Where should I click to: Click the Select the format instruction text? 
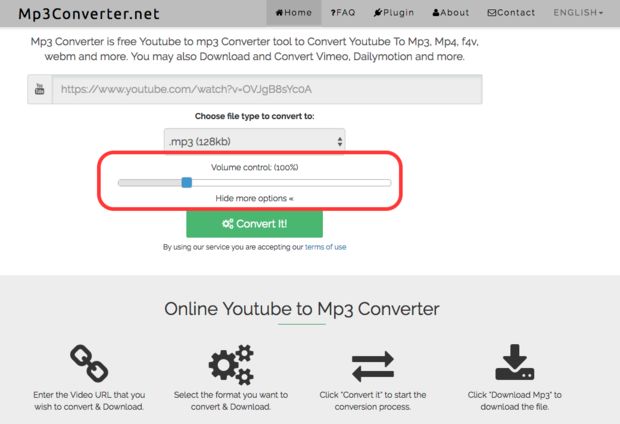pyautogui.click(x=231, y=401)
